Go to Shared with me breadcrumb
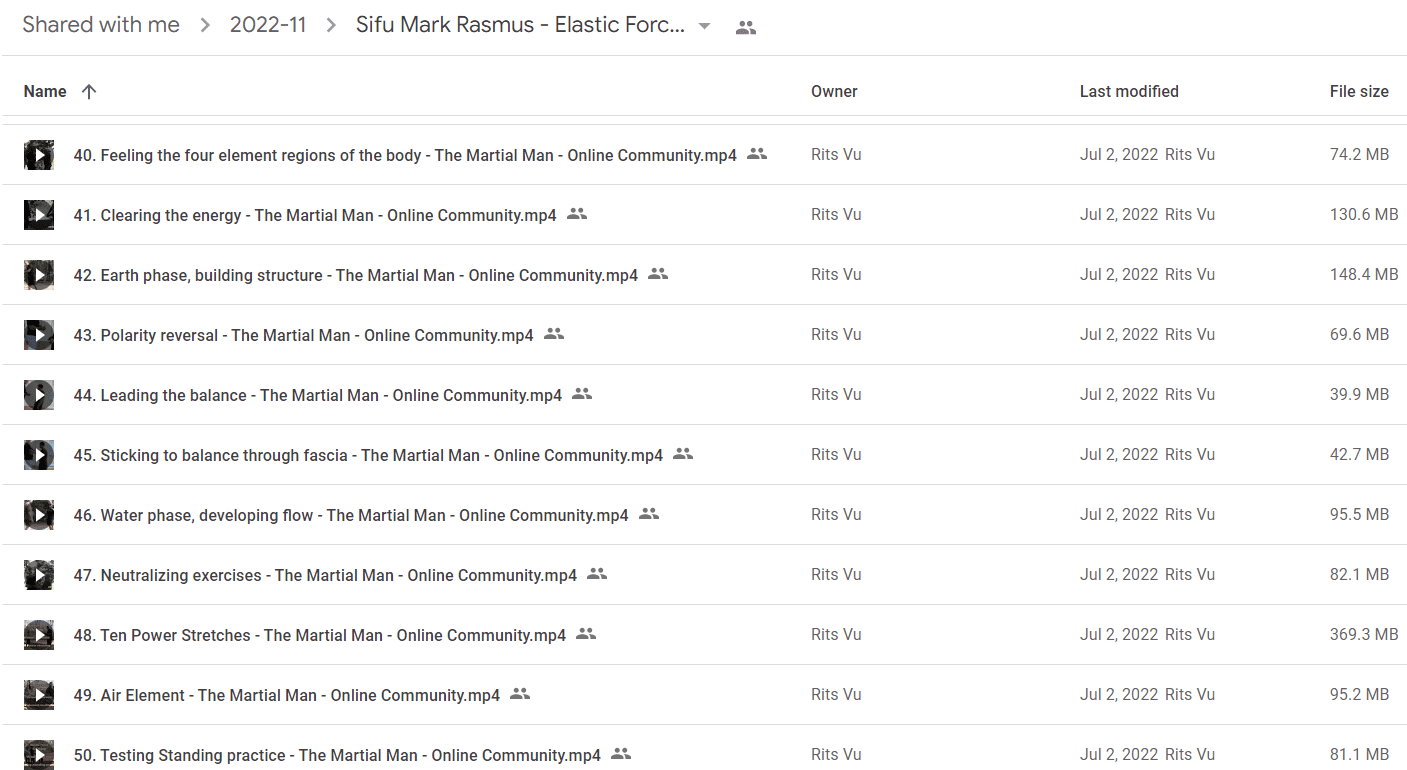1407x770 pixels. click(101, 26)
